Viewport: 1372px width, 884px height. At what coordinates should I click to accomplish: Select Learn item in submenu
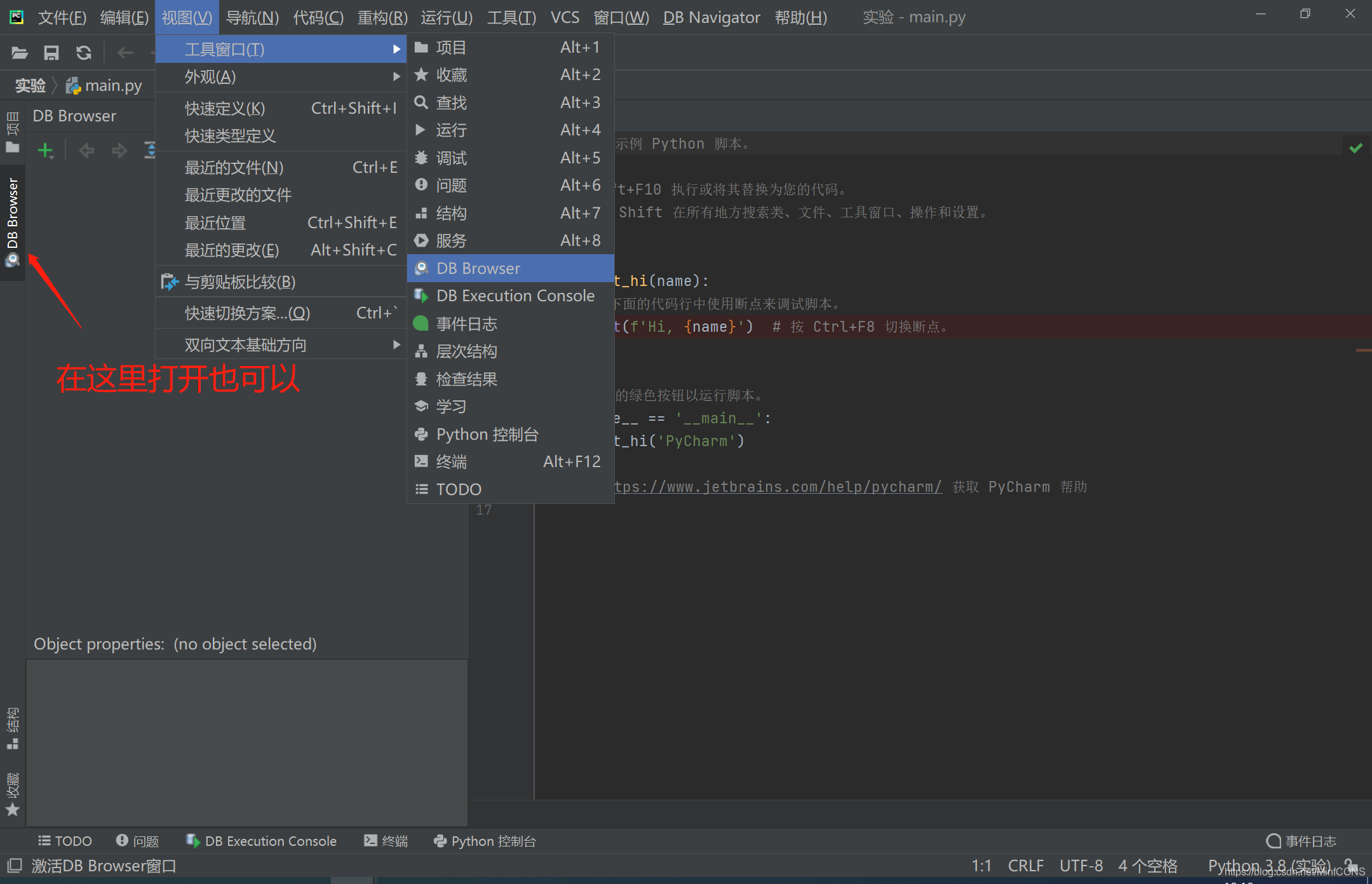(x=511, y=407)
